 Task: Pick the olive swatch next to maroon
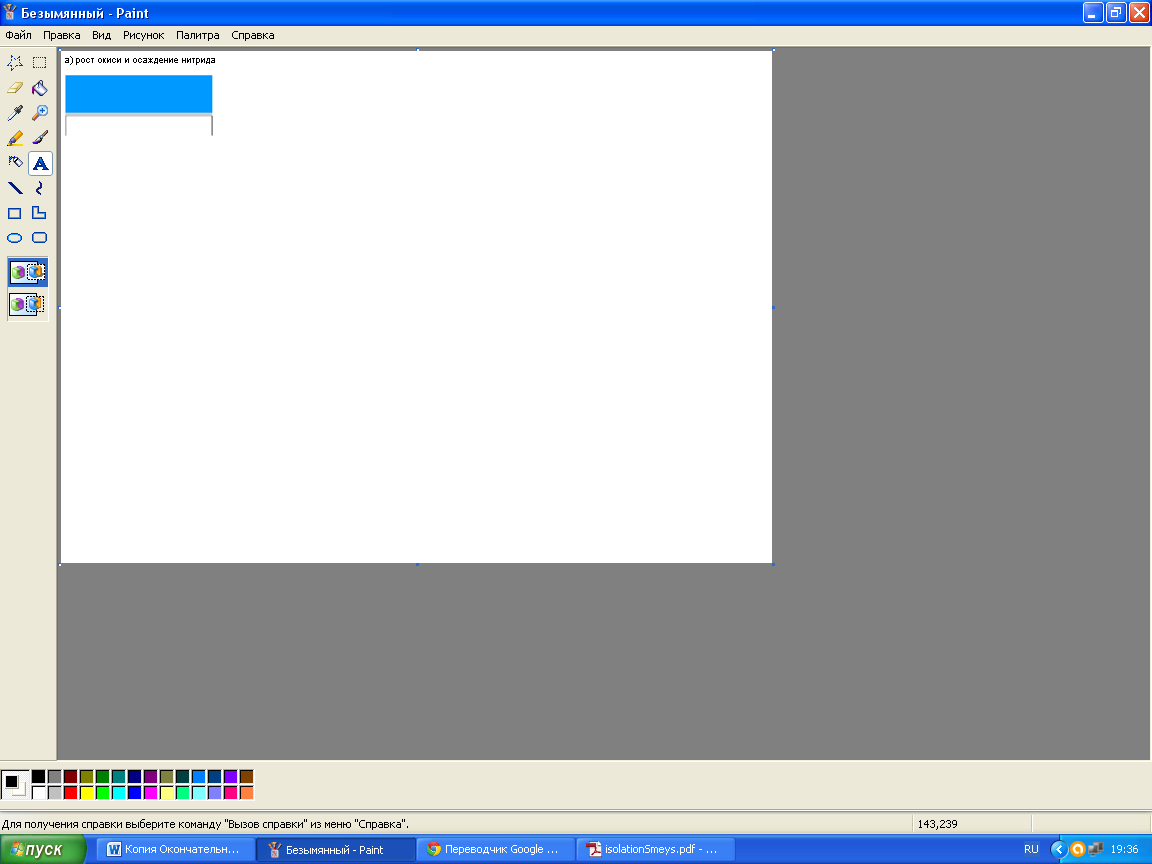pos(87,777)
